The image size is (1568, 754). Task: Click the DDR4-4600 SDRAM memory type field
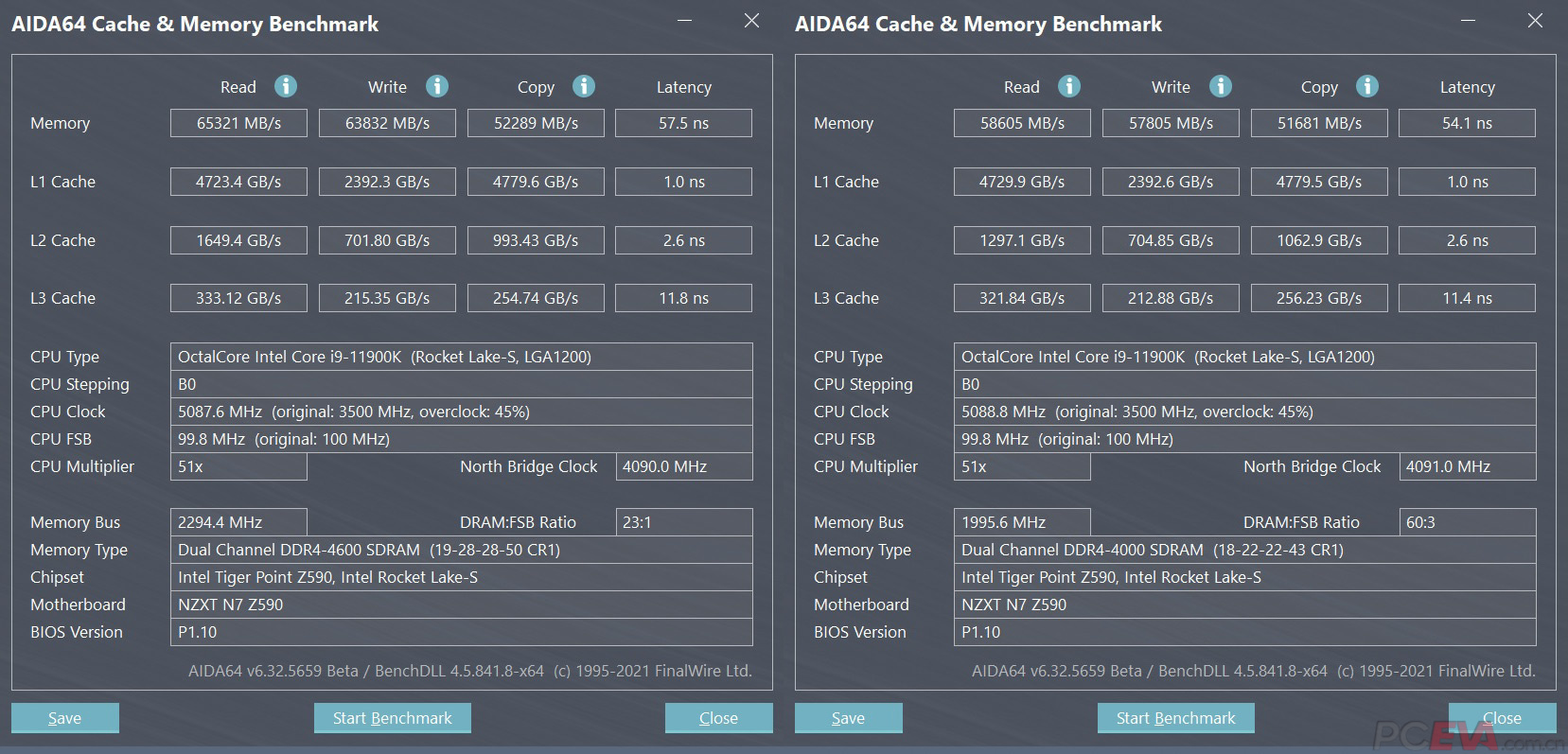pyautogui.click(x=461, y=550)
